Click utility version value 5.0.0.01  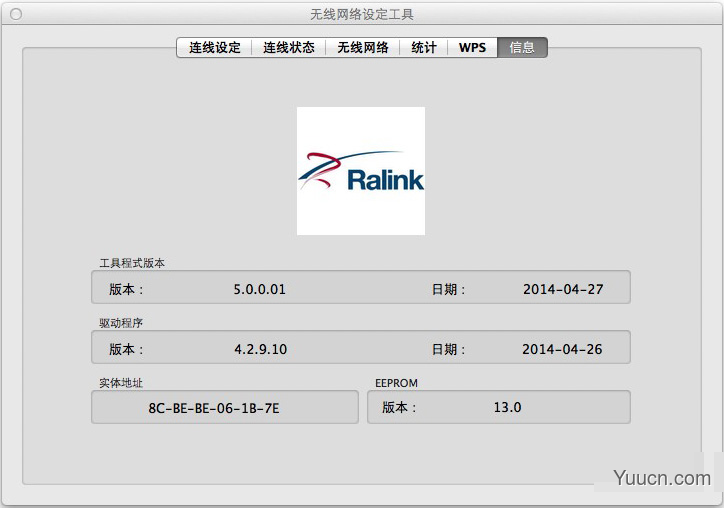click(259, 290)
